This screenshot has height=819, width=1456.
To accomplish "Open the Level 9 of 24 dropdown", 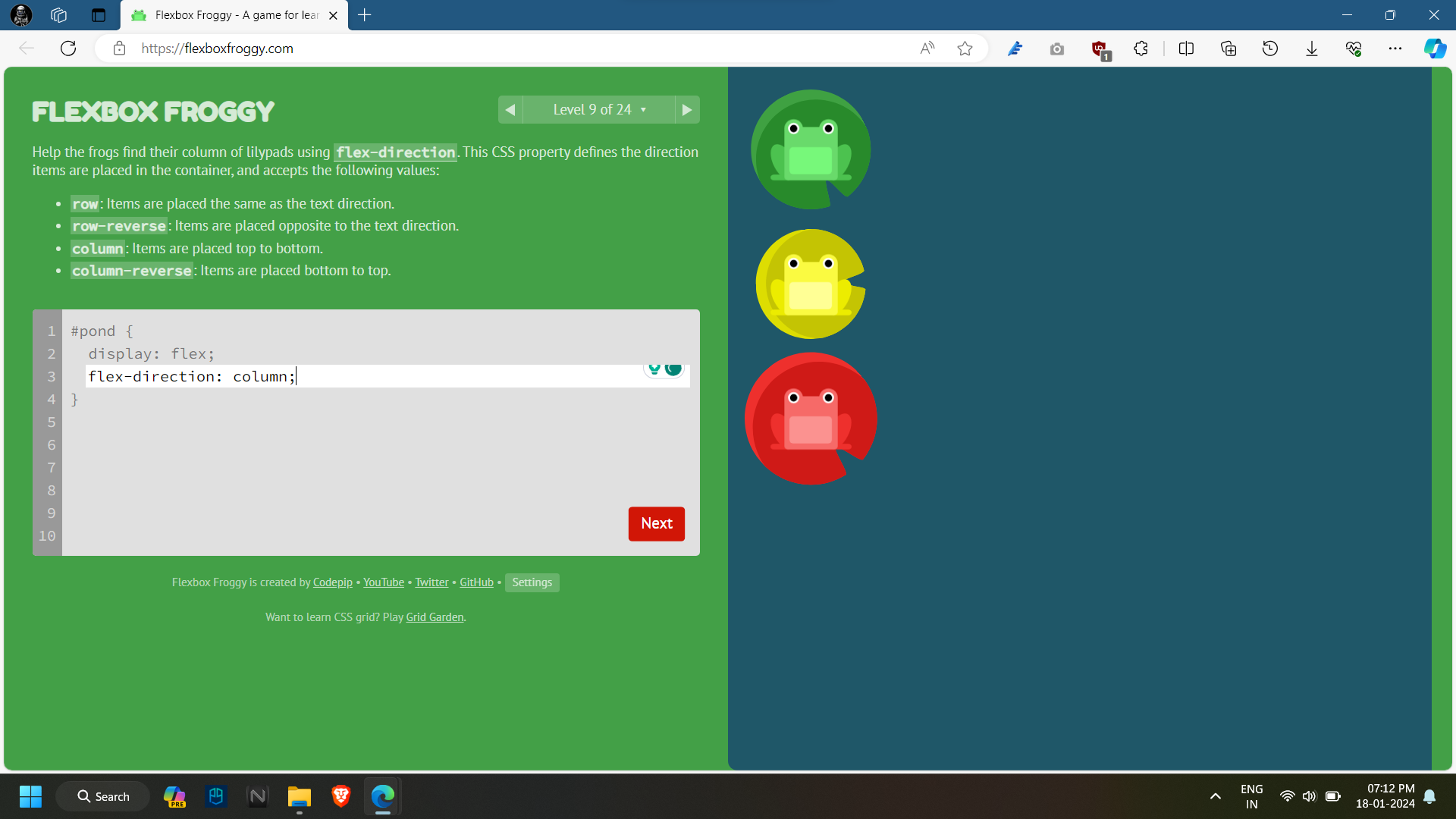I will point(598,110).
